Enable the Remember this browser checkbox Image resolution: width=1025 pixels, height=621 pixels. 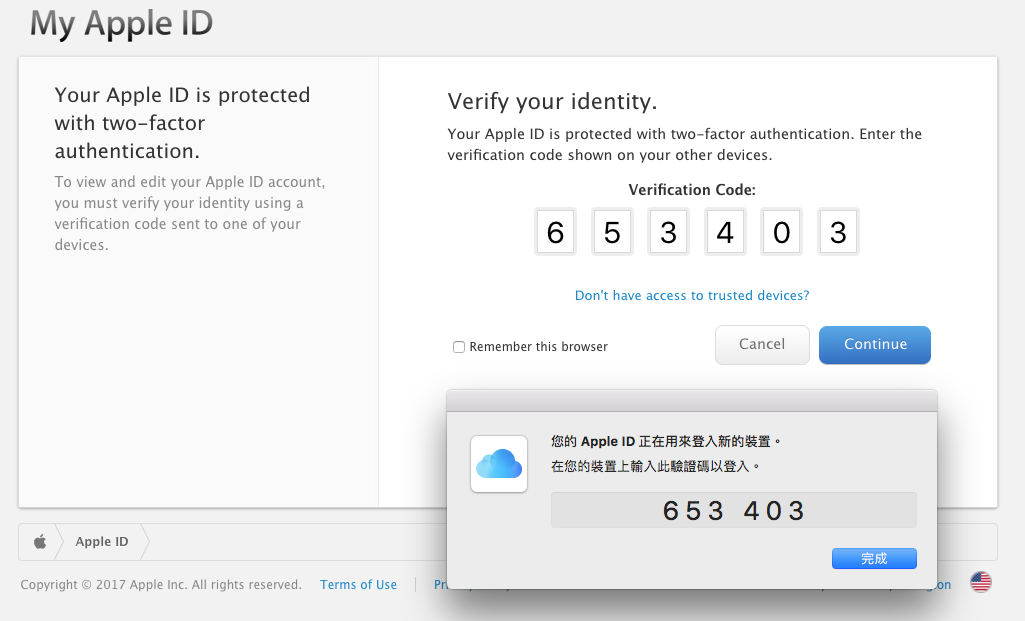(x=459, y=347)
